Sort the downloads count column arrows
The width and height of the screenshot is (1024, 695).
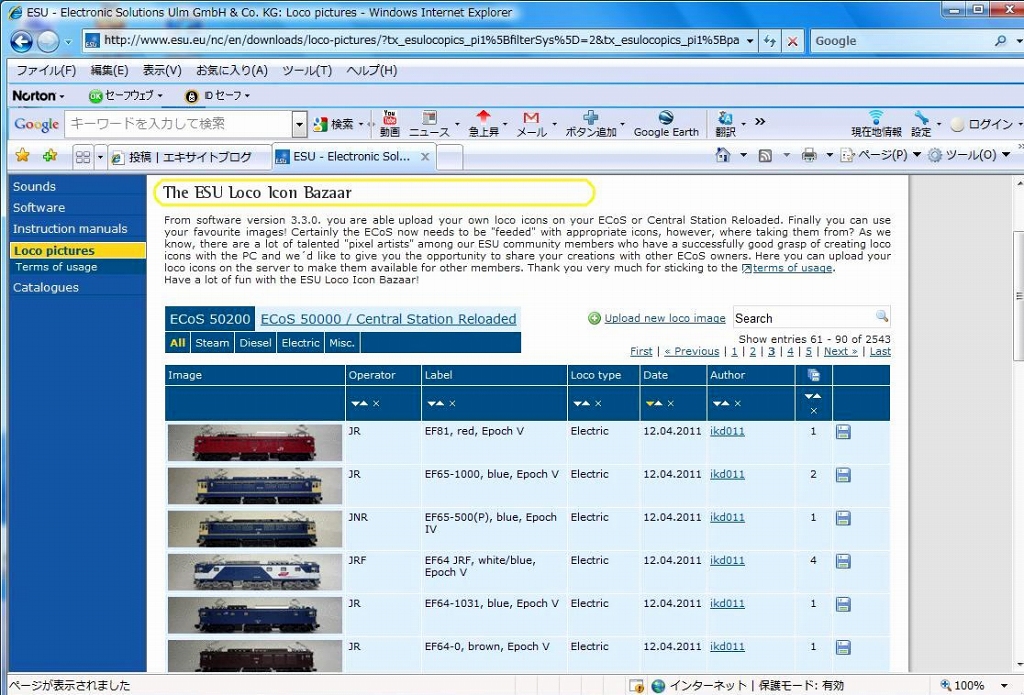pyautogui.click(x=813, y=396)
